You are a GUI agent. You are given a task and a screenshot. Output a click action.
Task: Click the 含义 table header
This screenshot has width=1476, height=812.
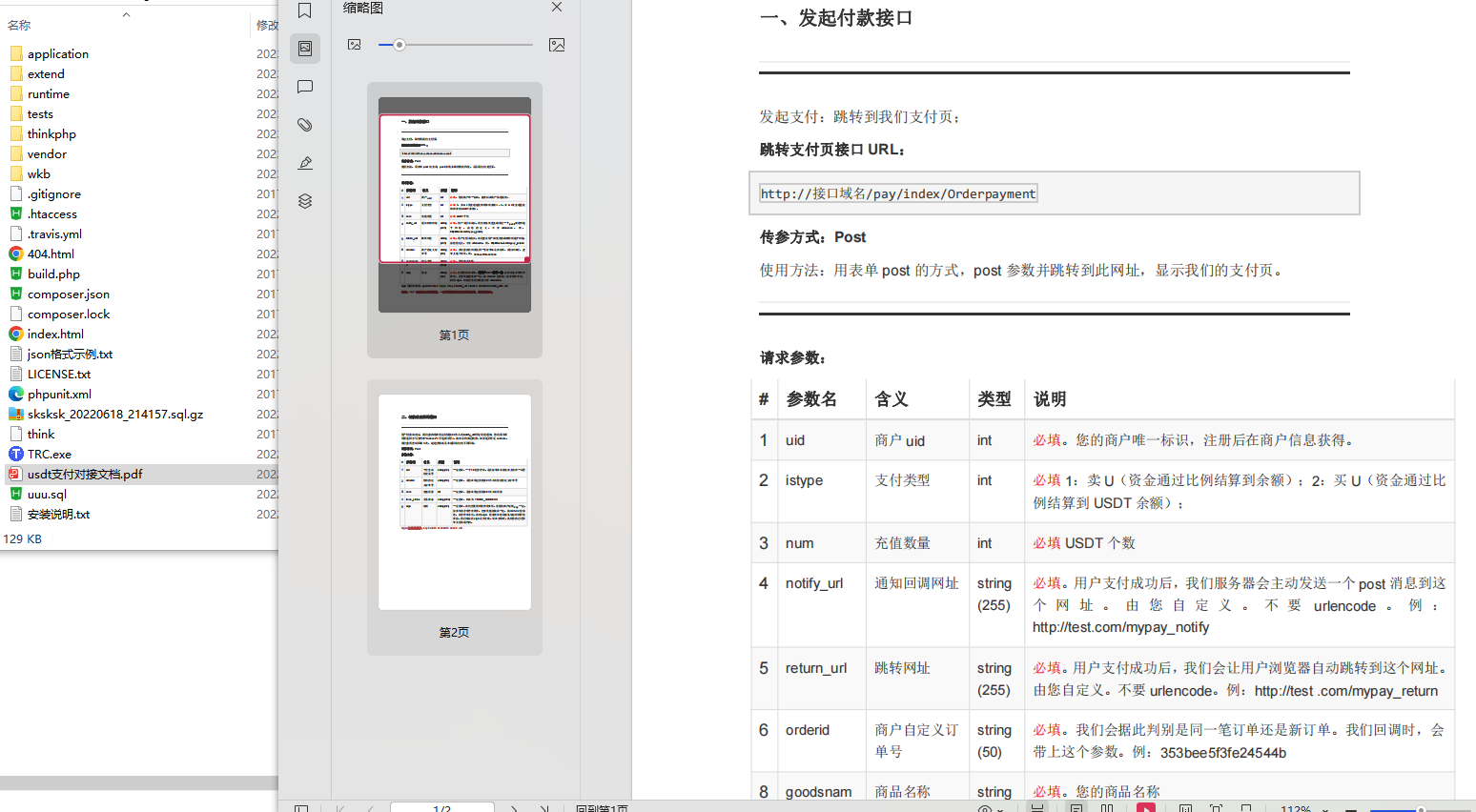[x=892, y=399]
